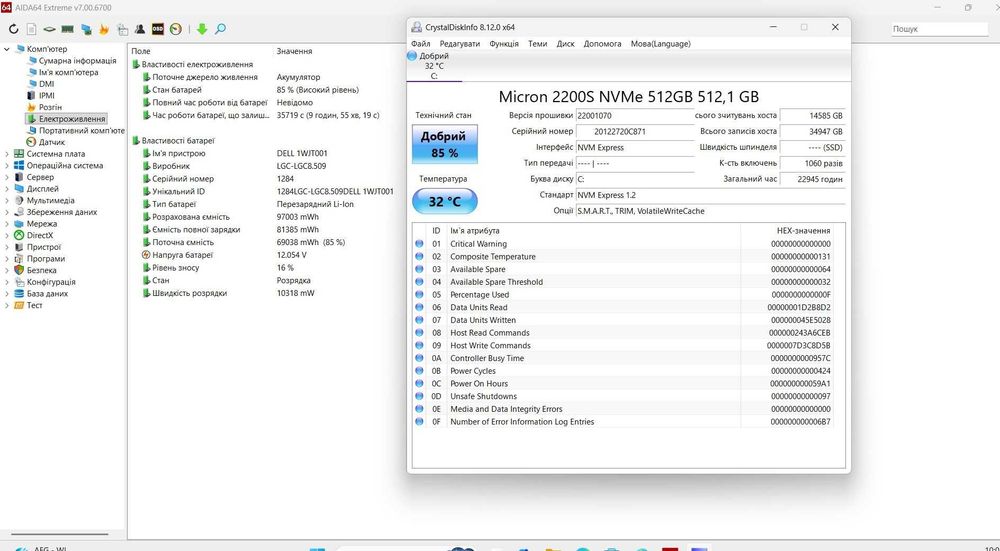Viewport: 1000px width, 551px height.
Task: Click the Напруга батареї voltage icon
Action: point(146,255)
